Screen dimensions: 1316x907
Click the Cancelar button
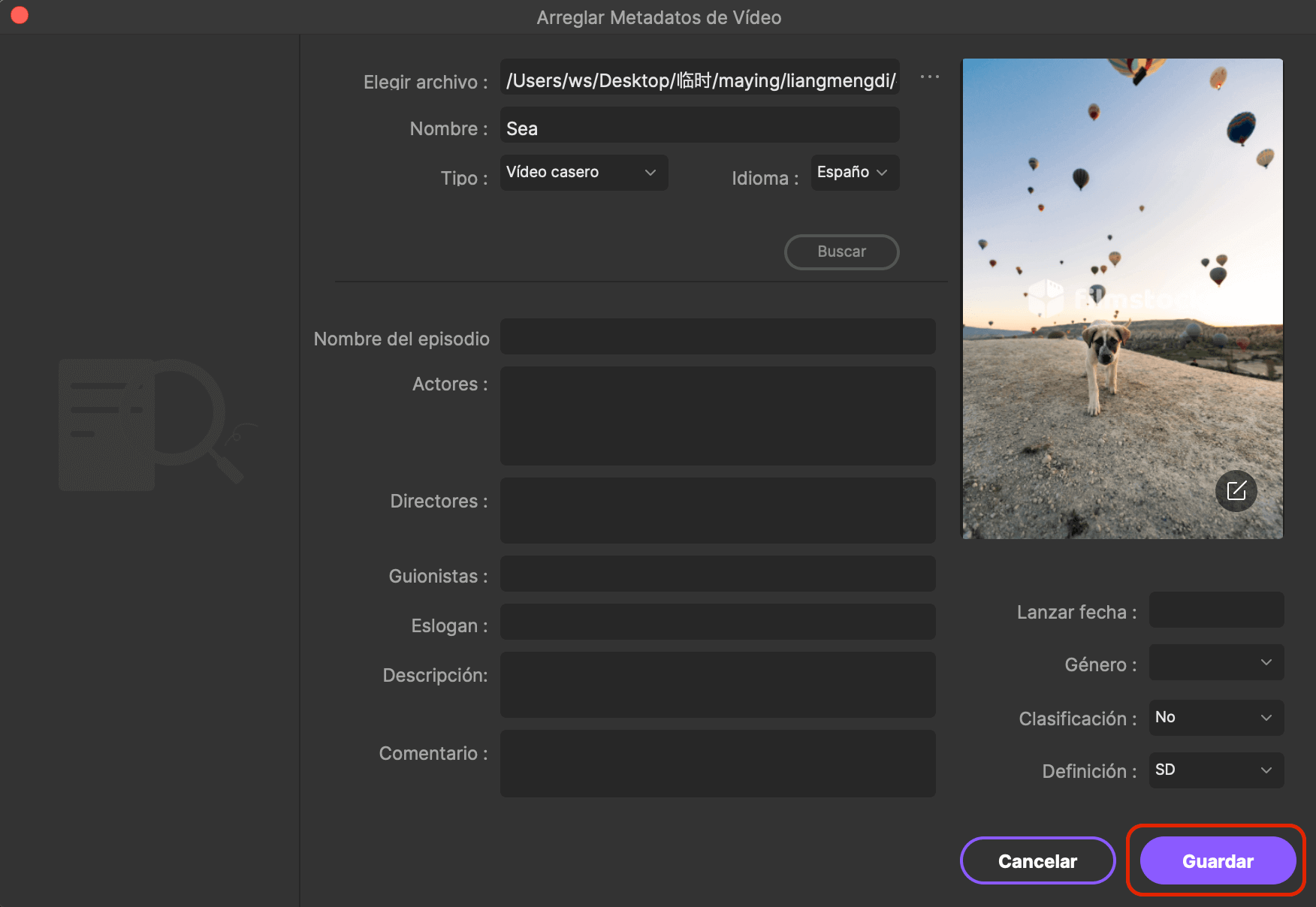(1037, 860)
